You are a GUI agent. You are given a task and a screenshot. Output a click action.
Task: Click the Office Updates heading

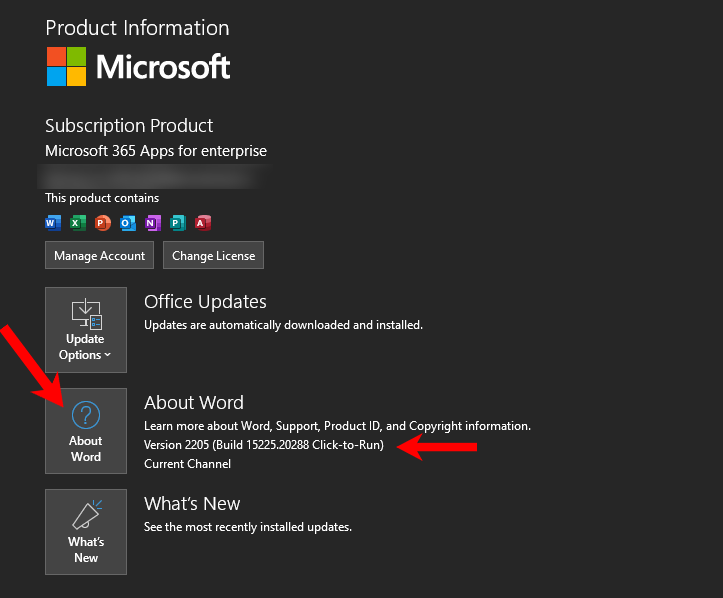pyautogui.click(x=205, y=302)
